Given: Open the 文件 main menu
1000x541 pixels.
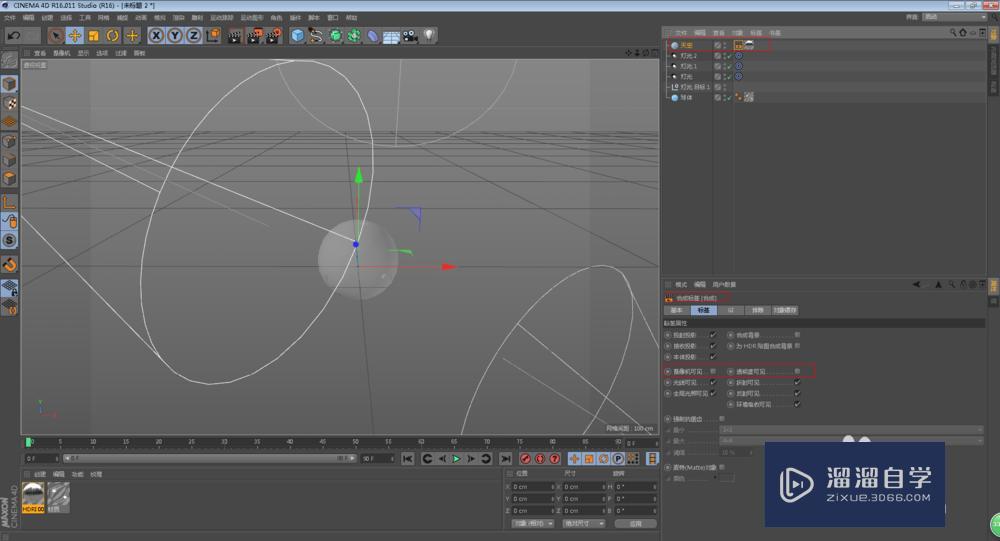Looking at the screenshot, I should pyautogui.click(x=9, y=18).
